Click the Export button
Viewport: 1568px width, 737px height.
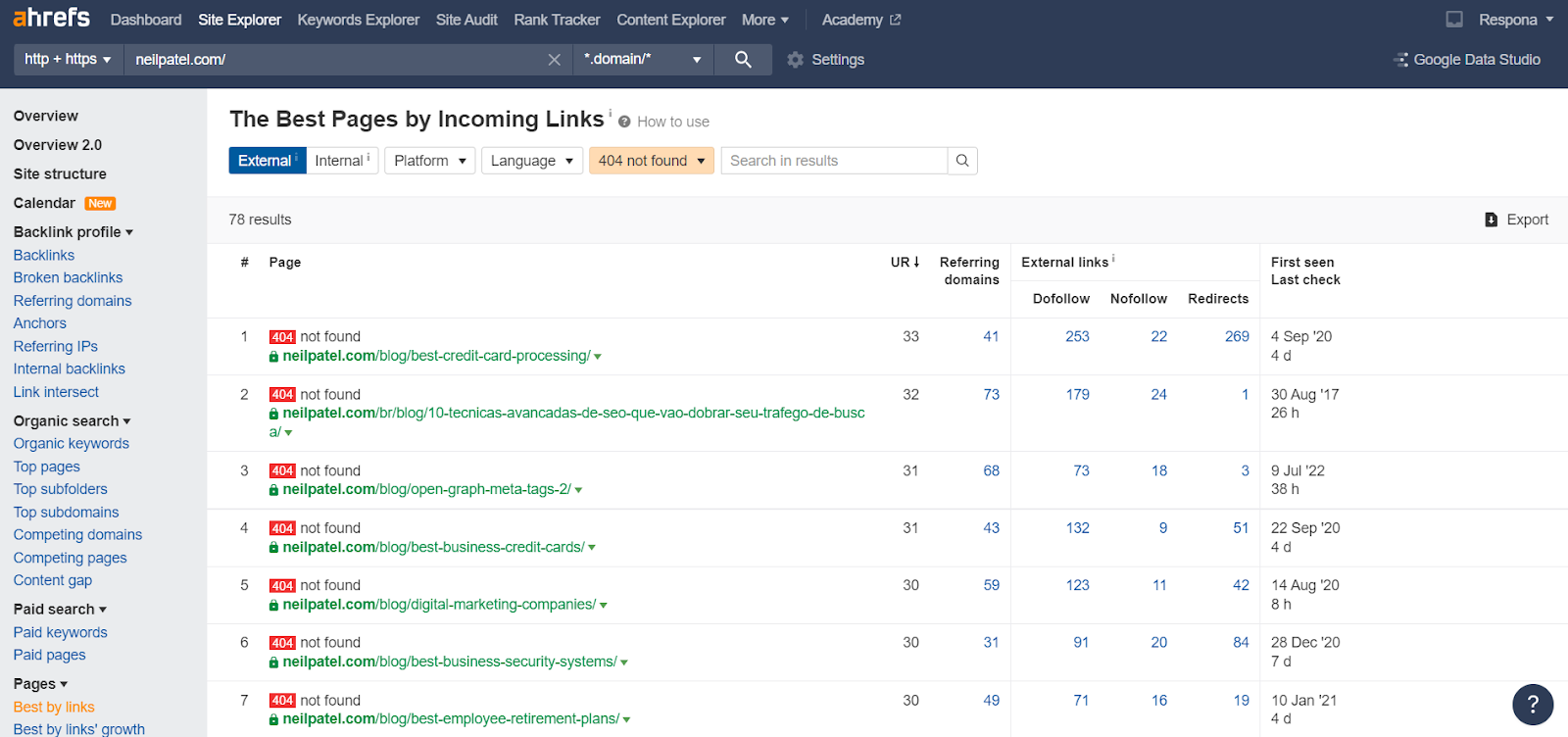(x=1517, y=220)
